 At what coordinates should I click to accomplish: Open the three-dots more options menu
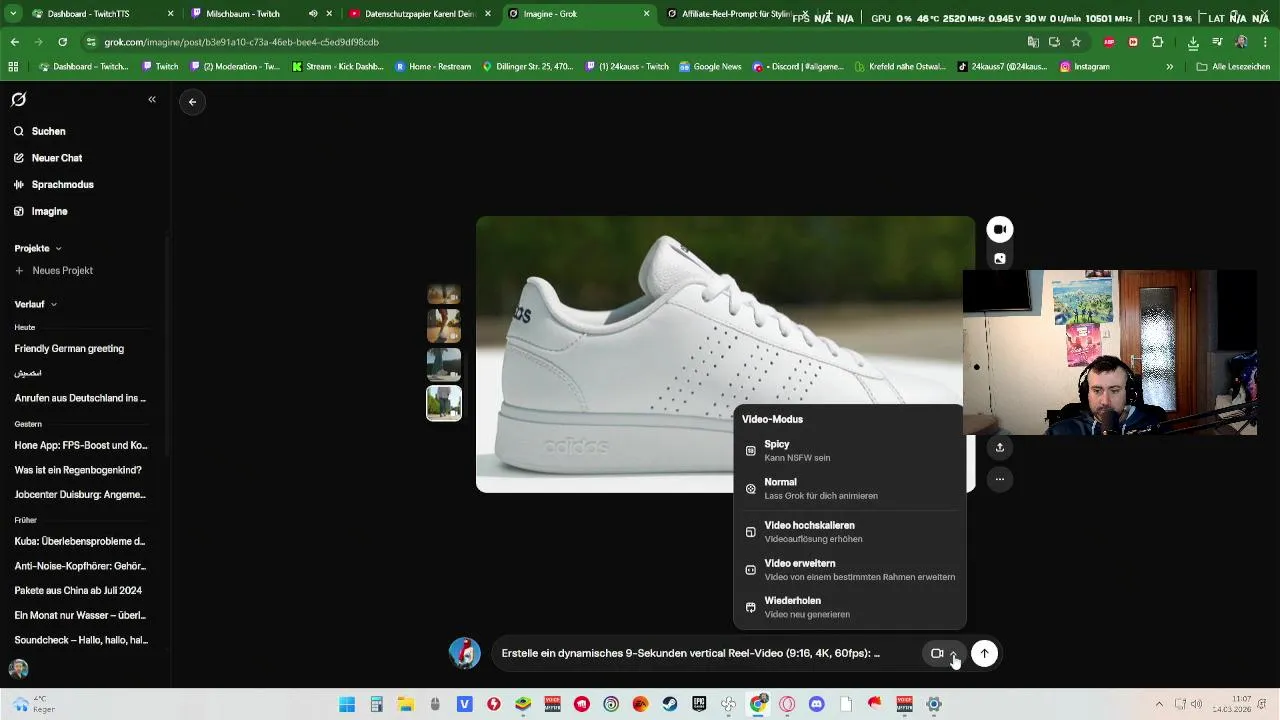(x=999, y=479)
